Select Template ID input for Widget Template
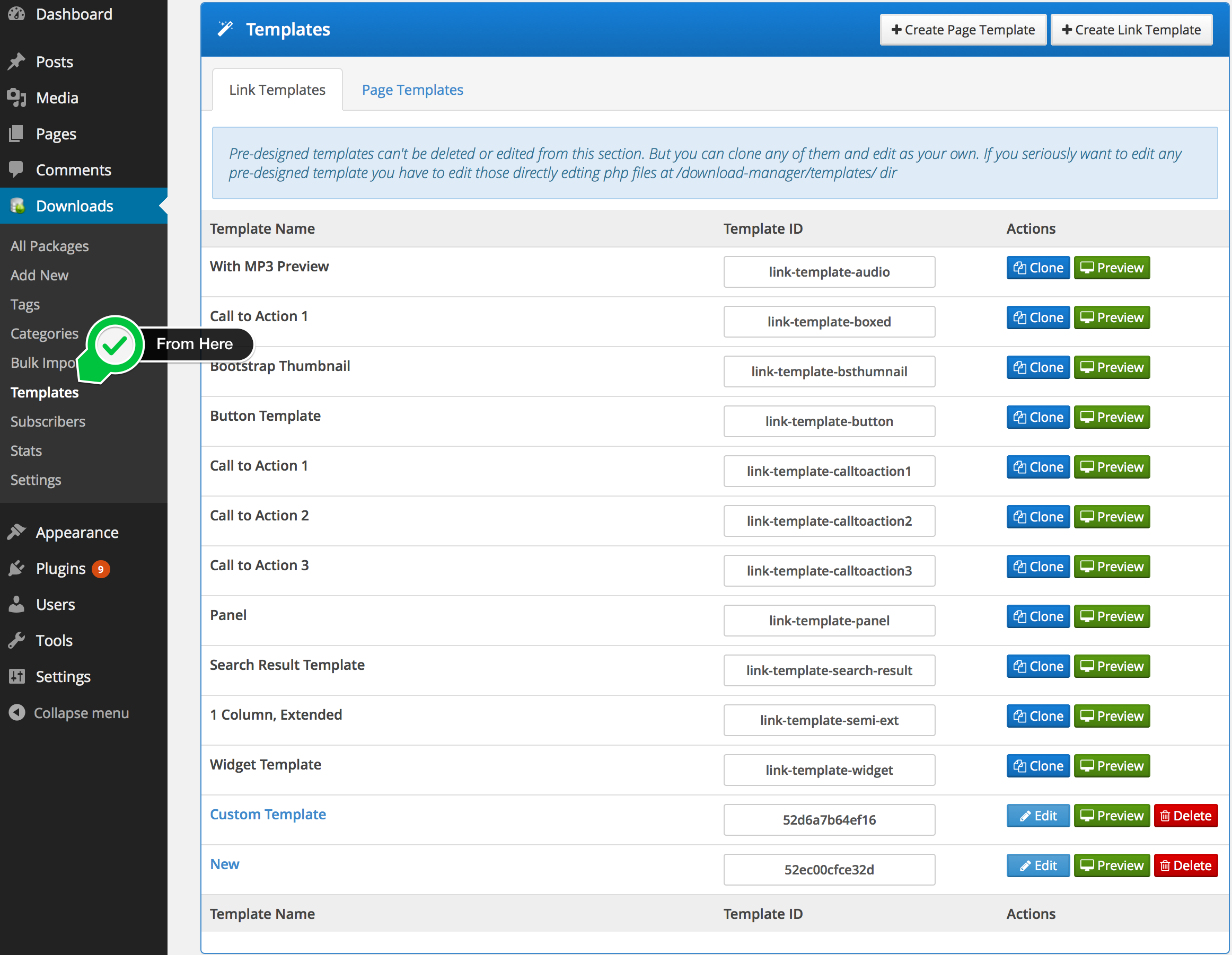Image resolution: width=1232 pixels, height=955 pixels. pos(828,770)
